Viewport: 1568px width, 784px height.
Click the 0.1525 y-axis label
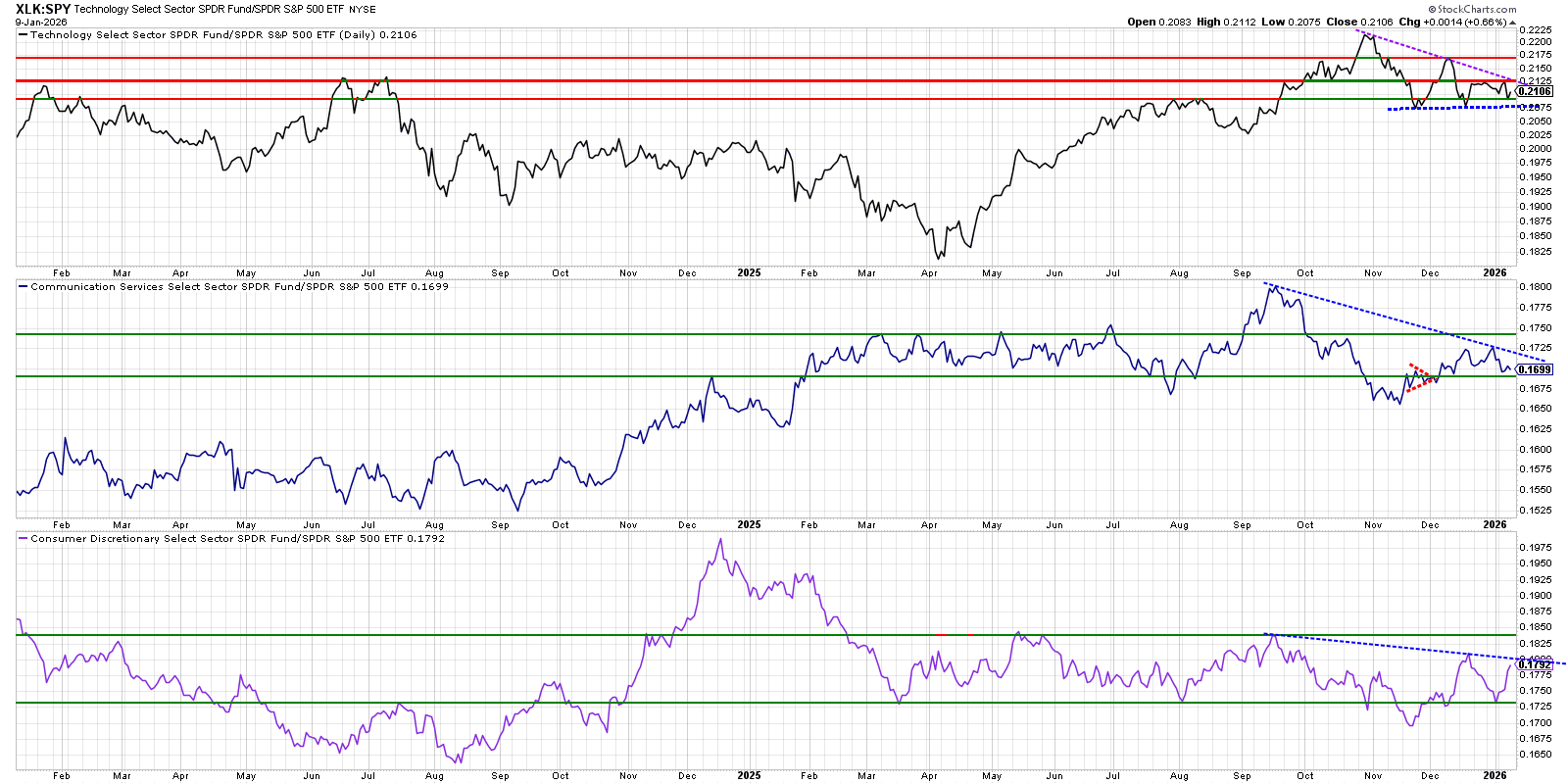(1535, 511)
